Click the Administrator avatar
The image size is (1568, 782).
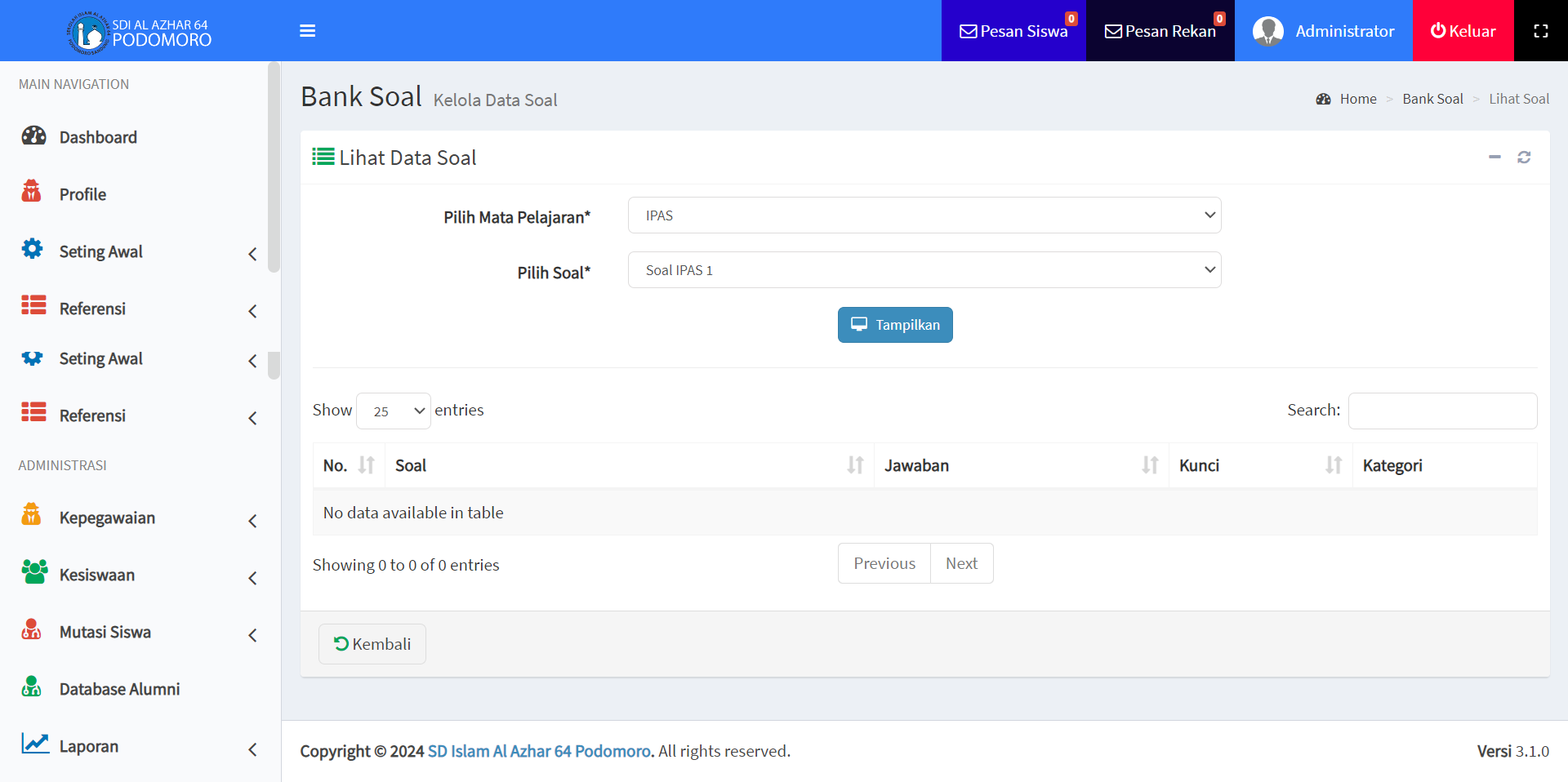click(1267, 31)
